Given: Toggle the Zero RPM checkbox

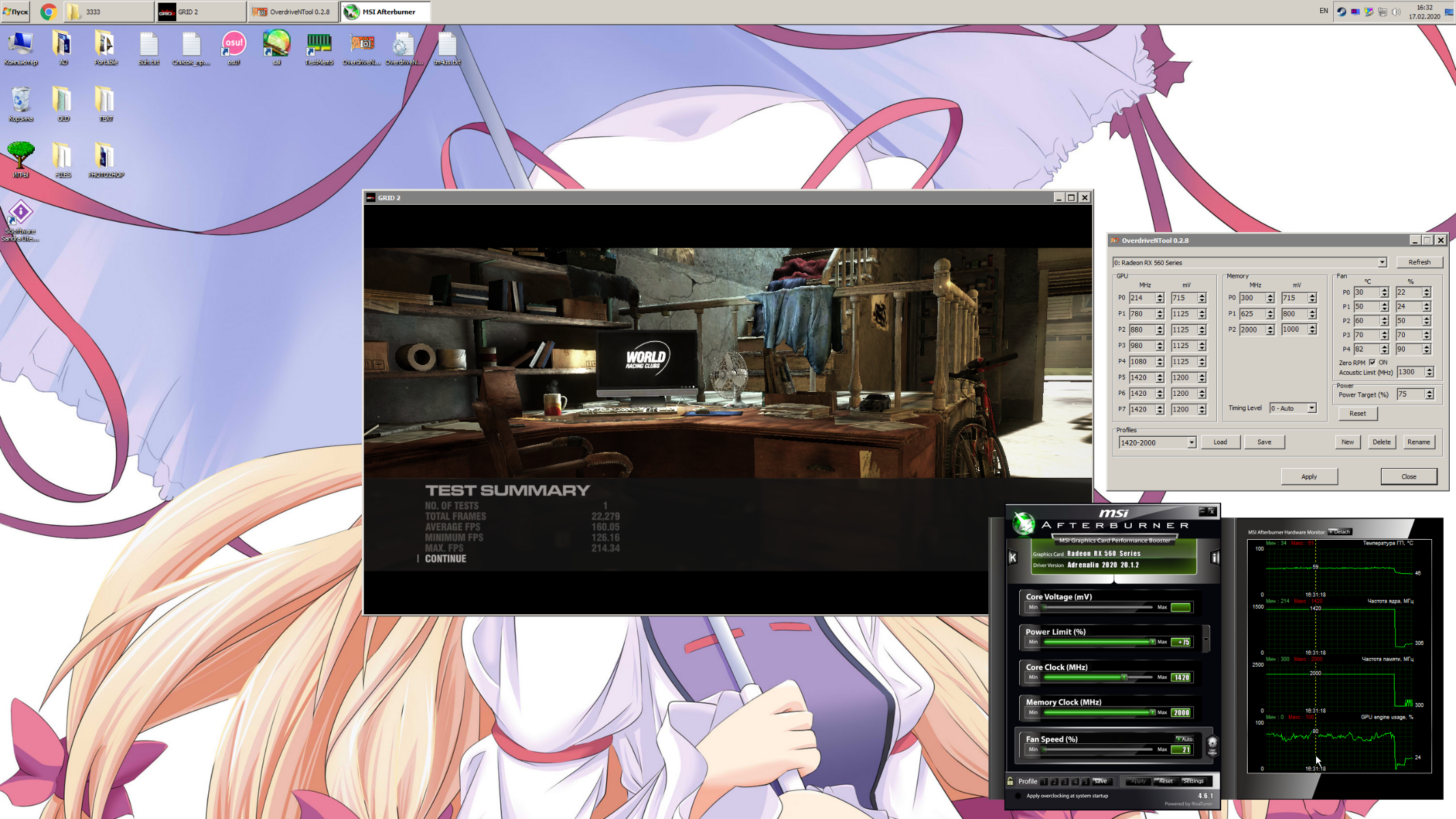Looking at the screenshot, I should point(1373,362).
